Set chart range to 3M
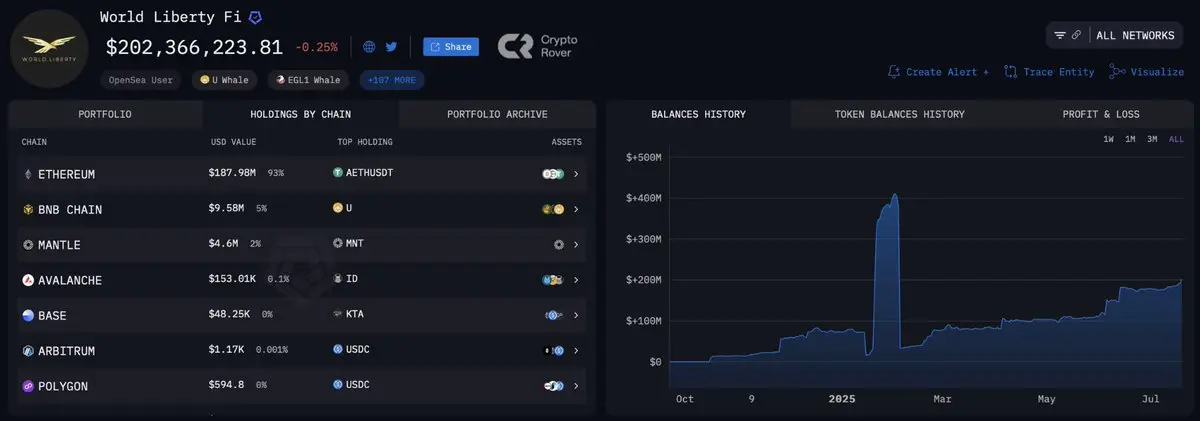 coord(1152,139)
